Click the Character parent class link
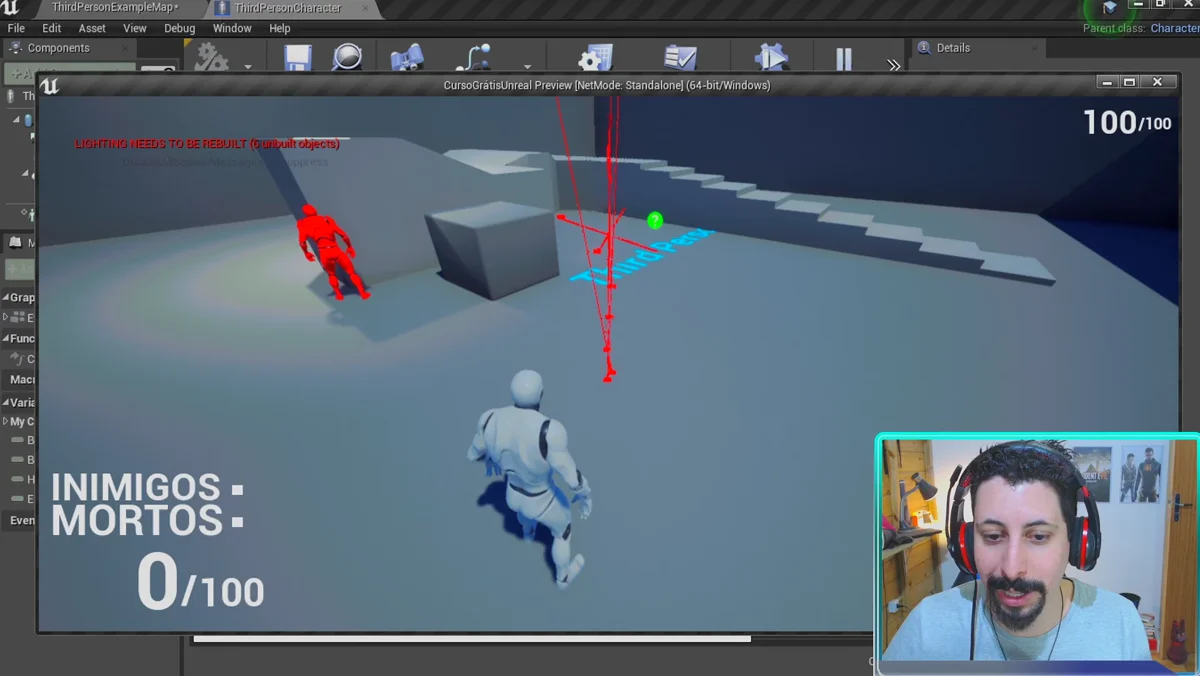The height and width of the screenshot is (676, 1200). (x=1175, y=28)
